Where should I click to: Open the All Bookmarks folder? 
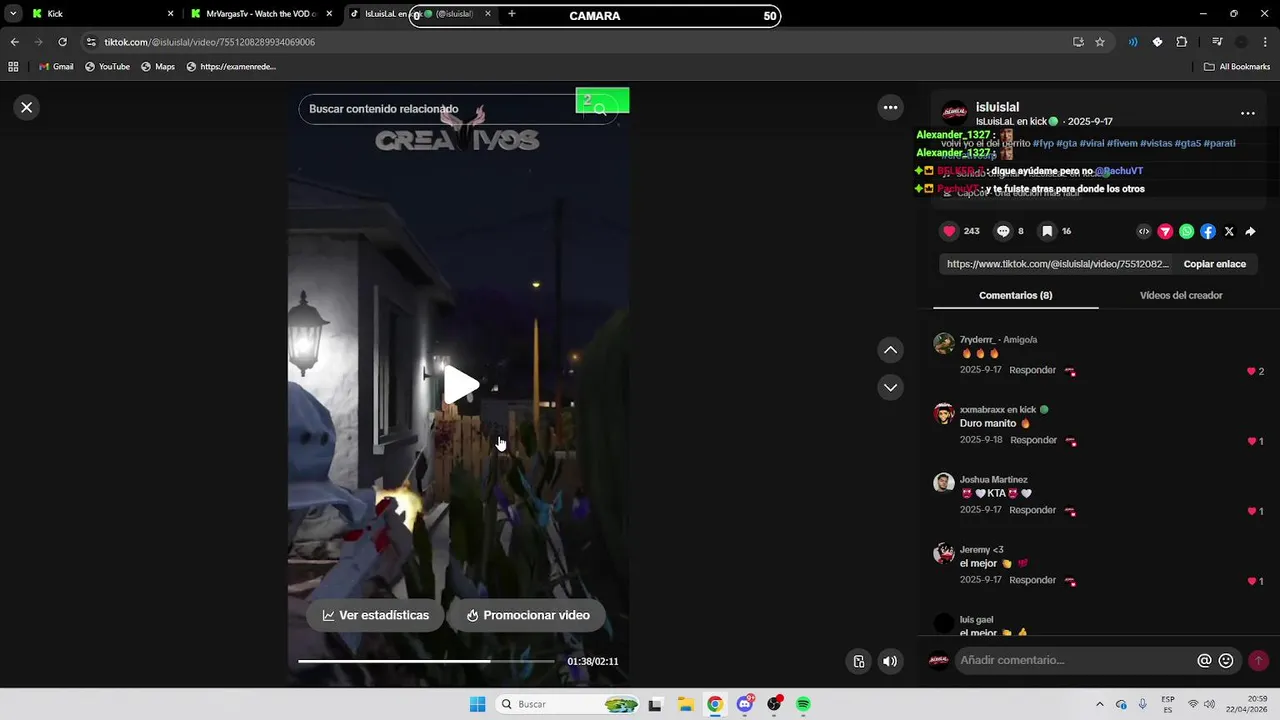click(x=1237, y=67)
